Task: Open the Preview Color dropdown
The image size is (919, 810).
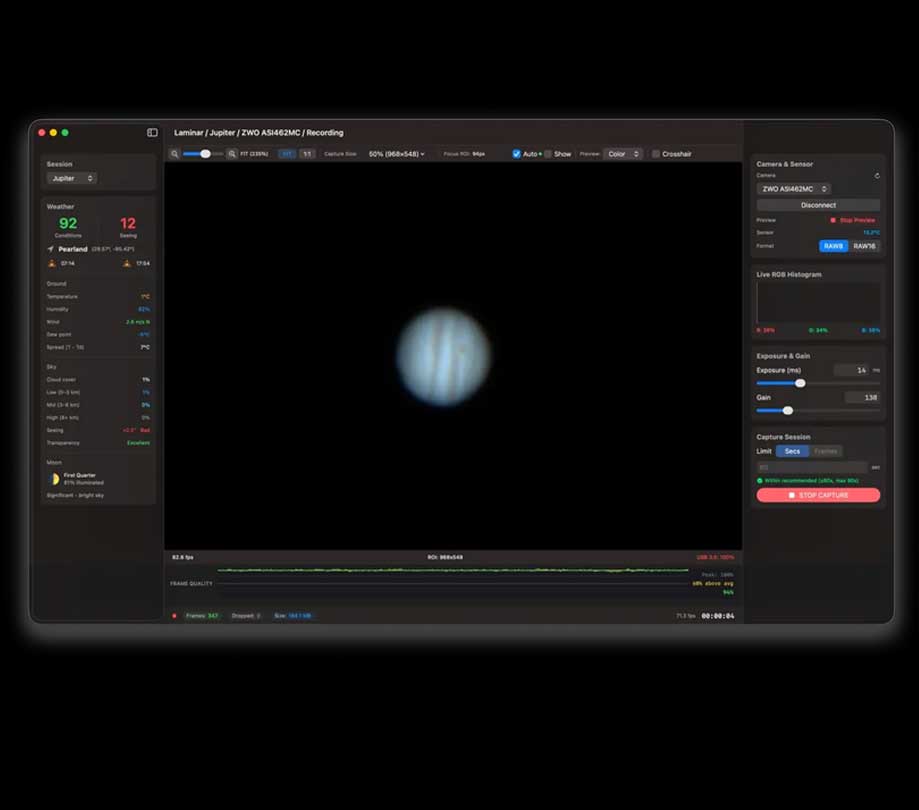Action: click(624, 154)
